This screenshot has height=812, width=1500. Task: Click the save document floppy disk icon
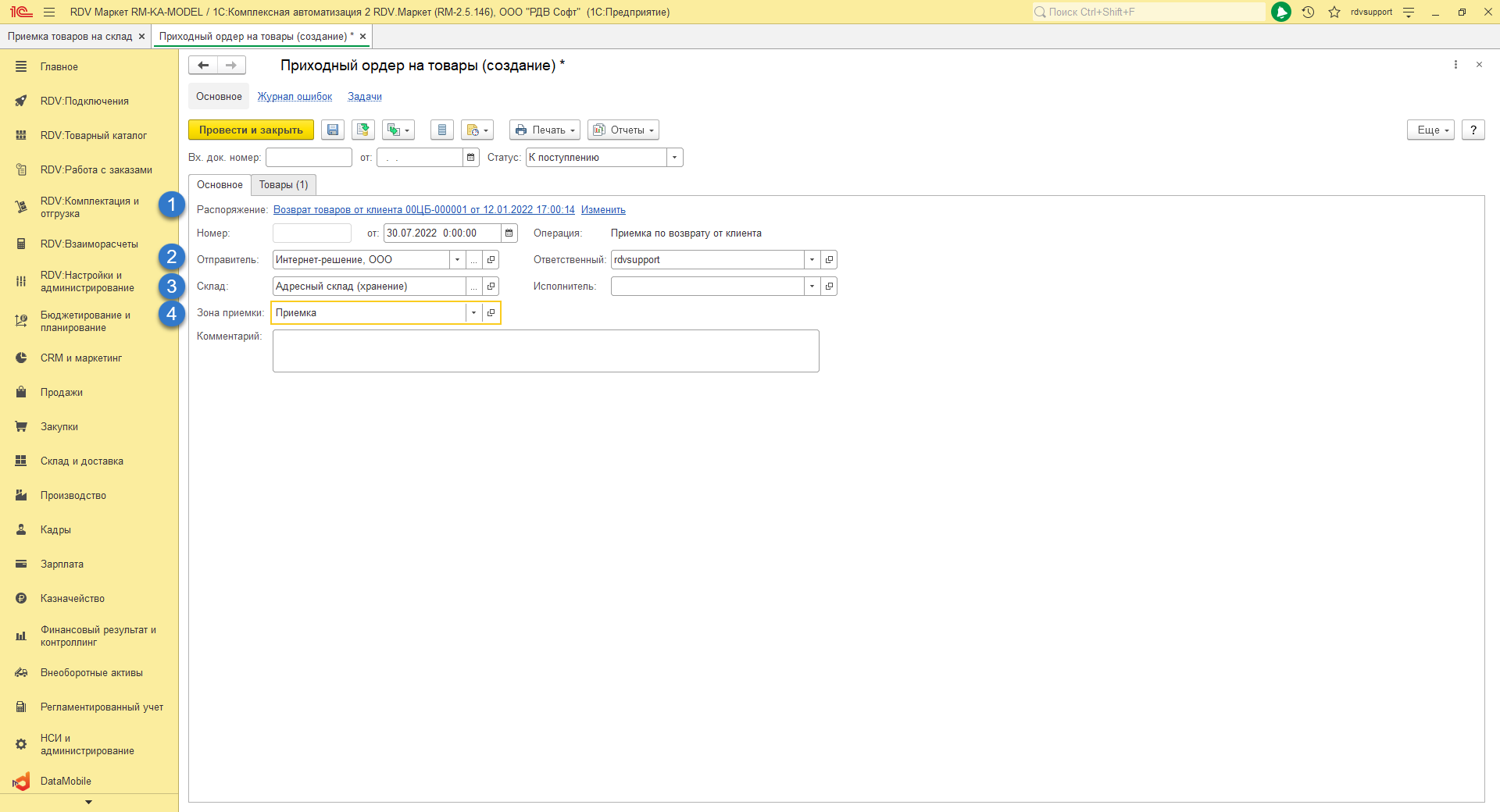click(333, 130)
